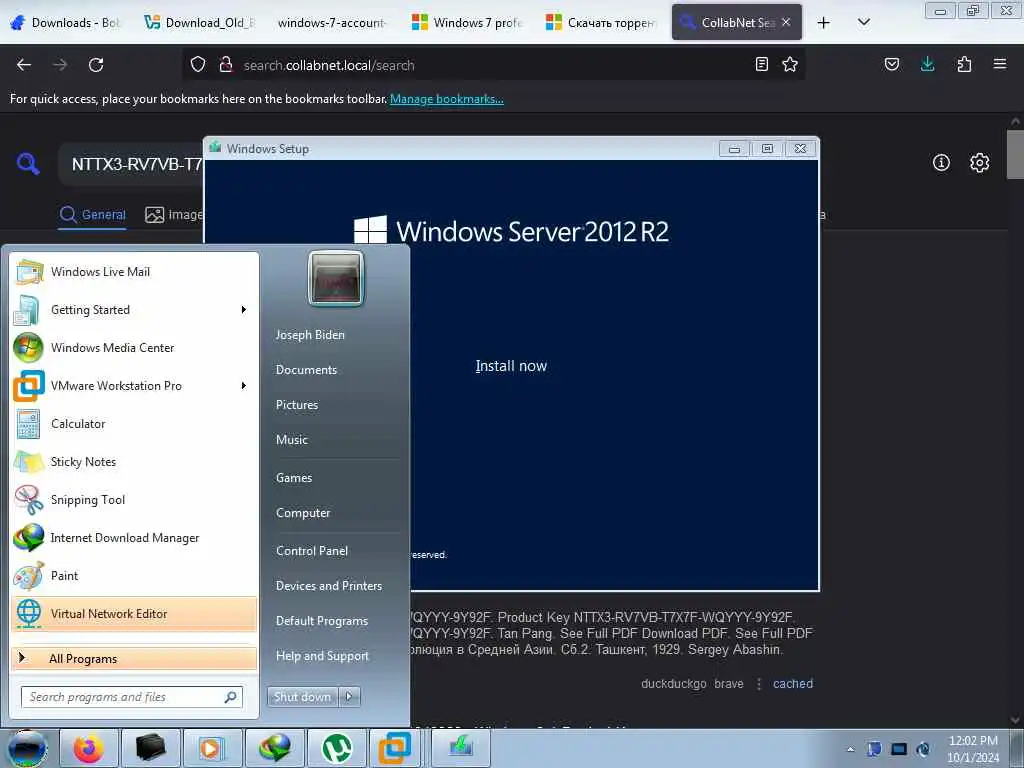Open Windows Live Mail from Start menu
Viewport: 1024px width, 768px height.
click(x=134, y=272)
